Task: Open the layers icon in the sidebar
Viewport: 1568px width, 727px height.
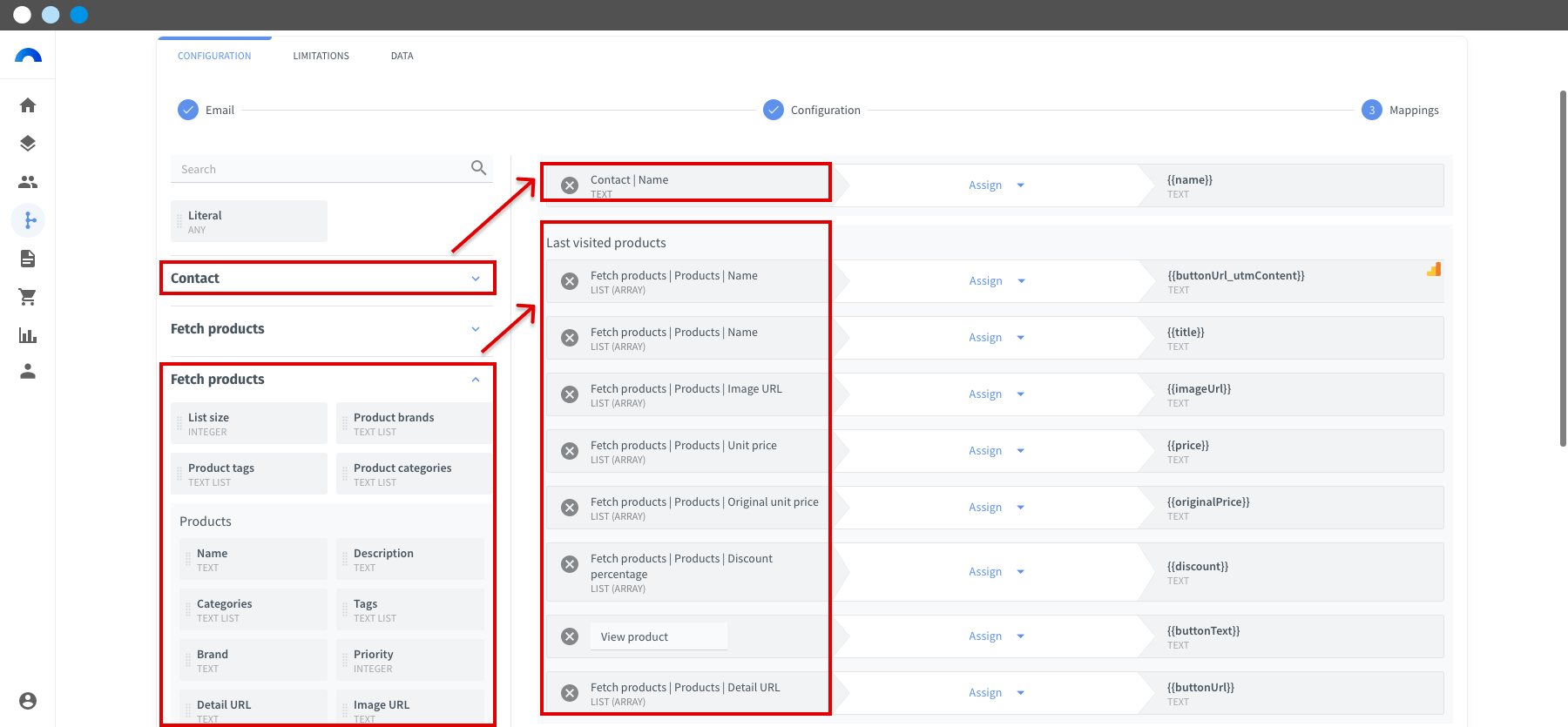Action: pos(28,144)
